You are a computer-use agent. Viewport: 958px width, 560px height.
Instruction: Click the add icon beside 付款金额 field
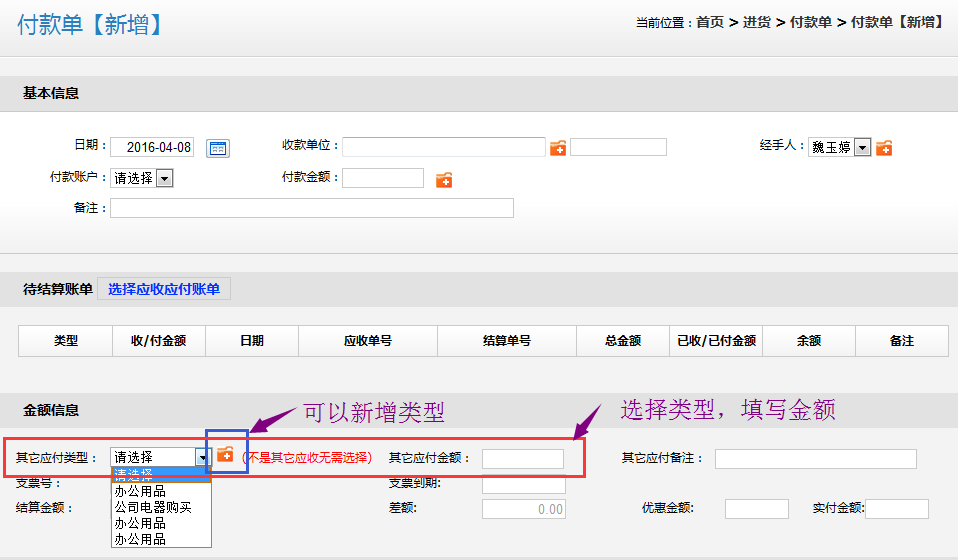point(444,180)
